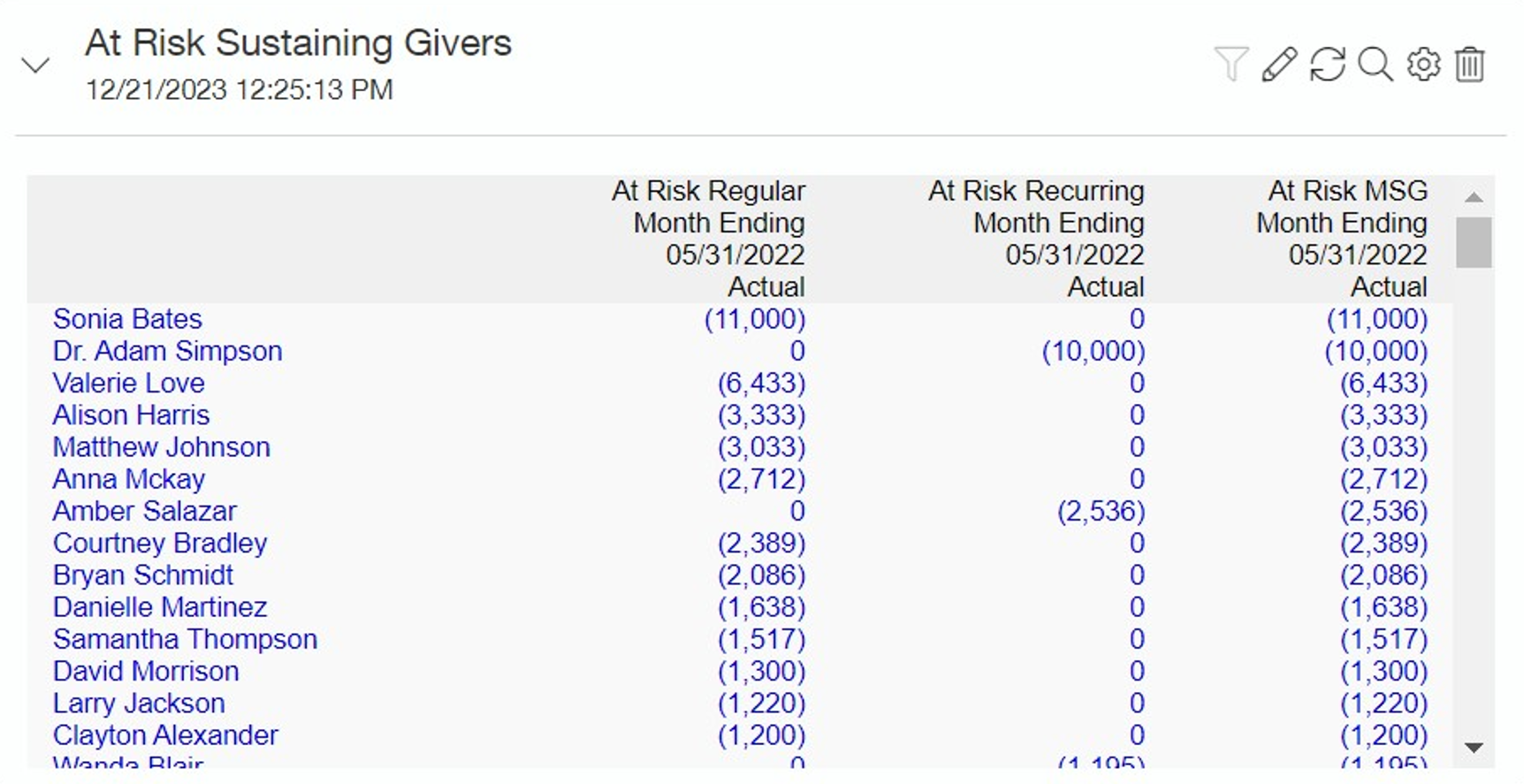Open the gear settings icon

1423,65
